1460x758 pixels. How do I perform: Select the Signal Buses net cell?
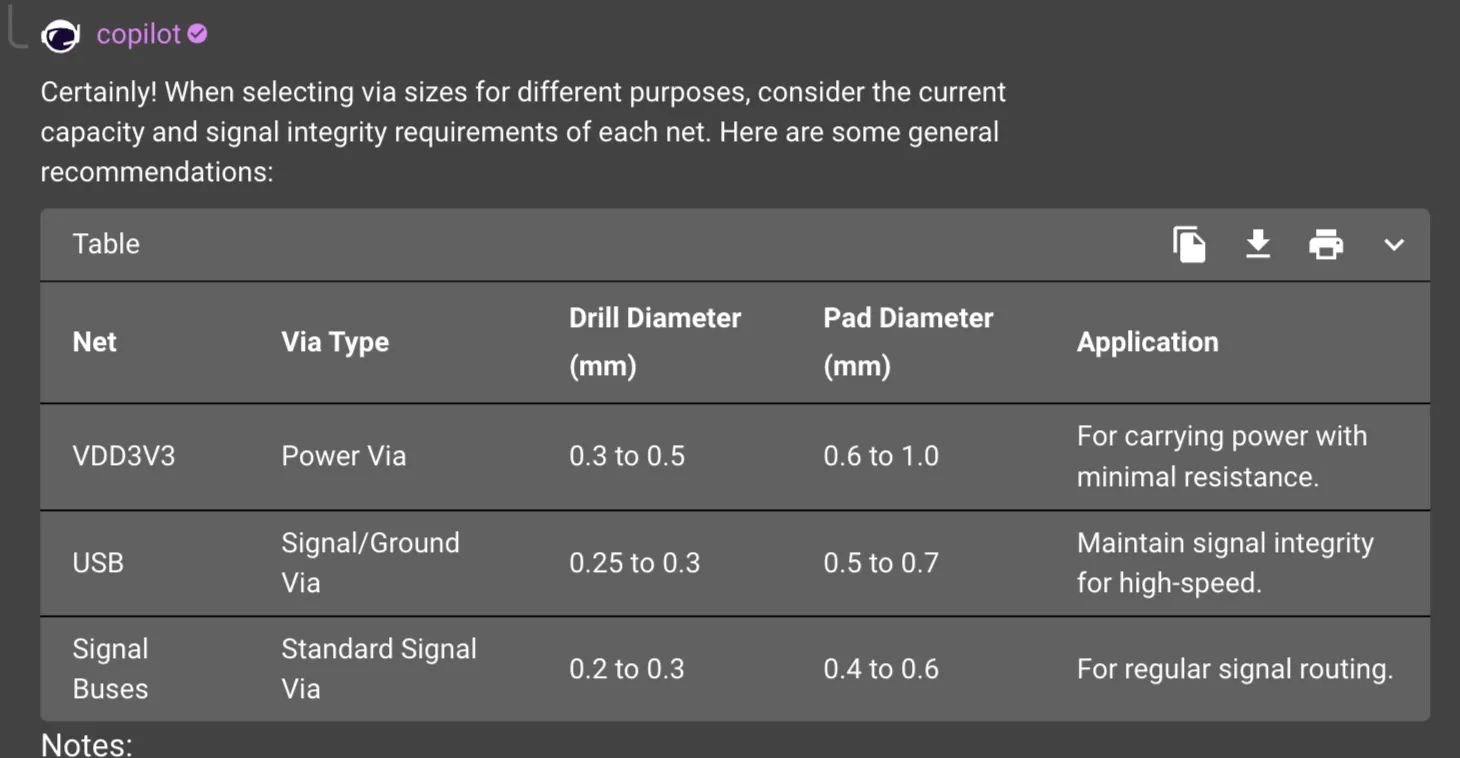110,669
